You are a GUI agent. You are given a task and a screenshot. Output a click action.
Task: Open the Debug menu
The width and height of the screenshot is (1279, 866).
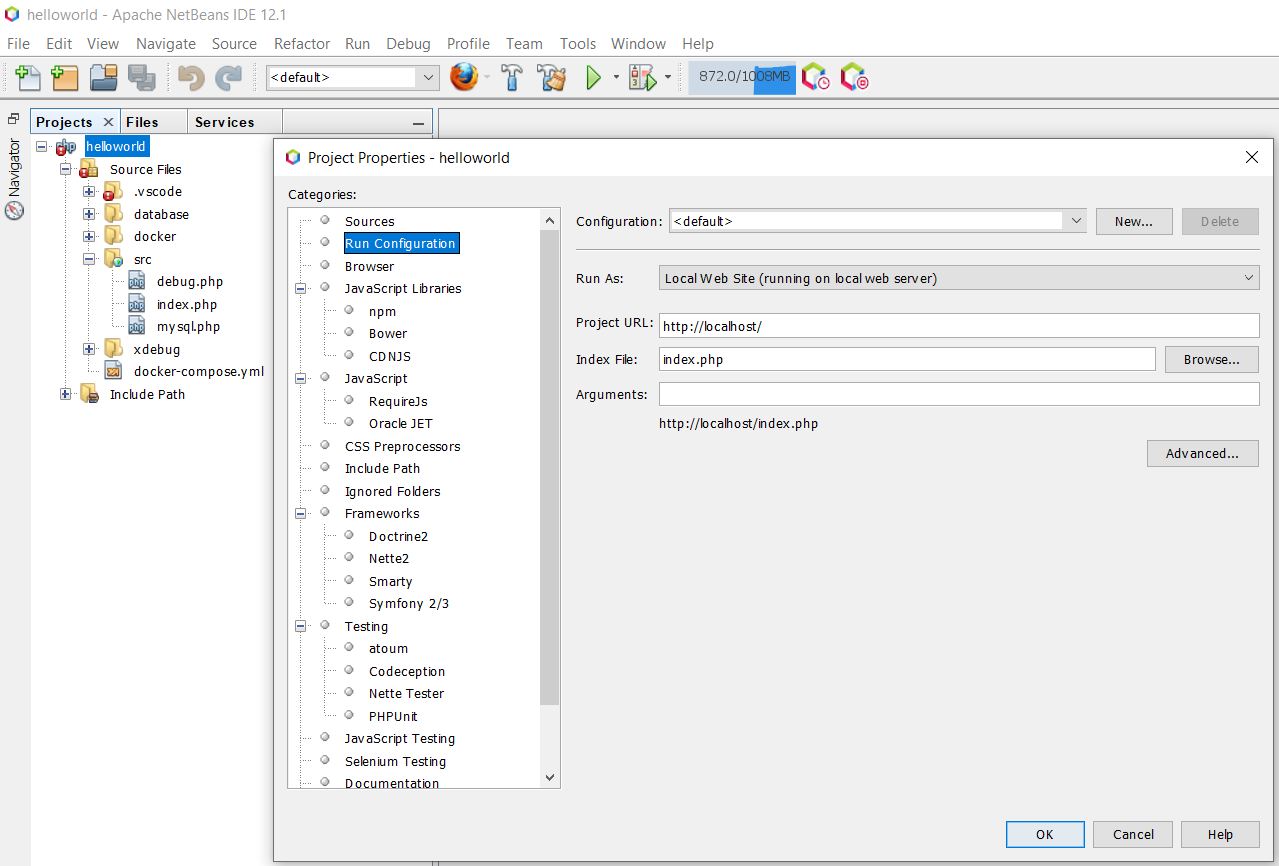coord(408,43)
